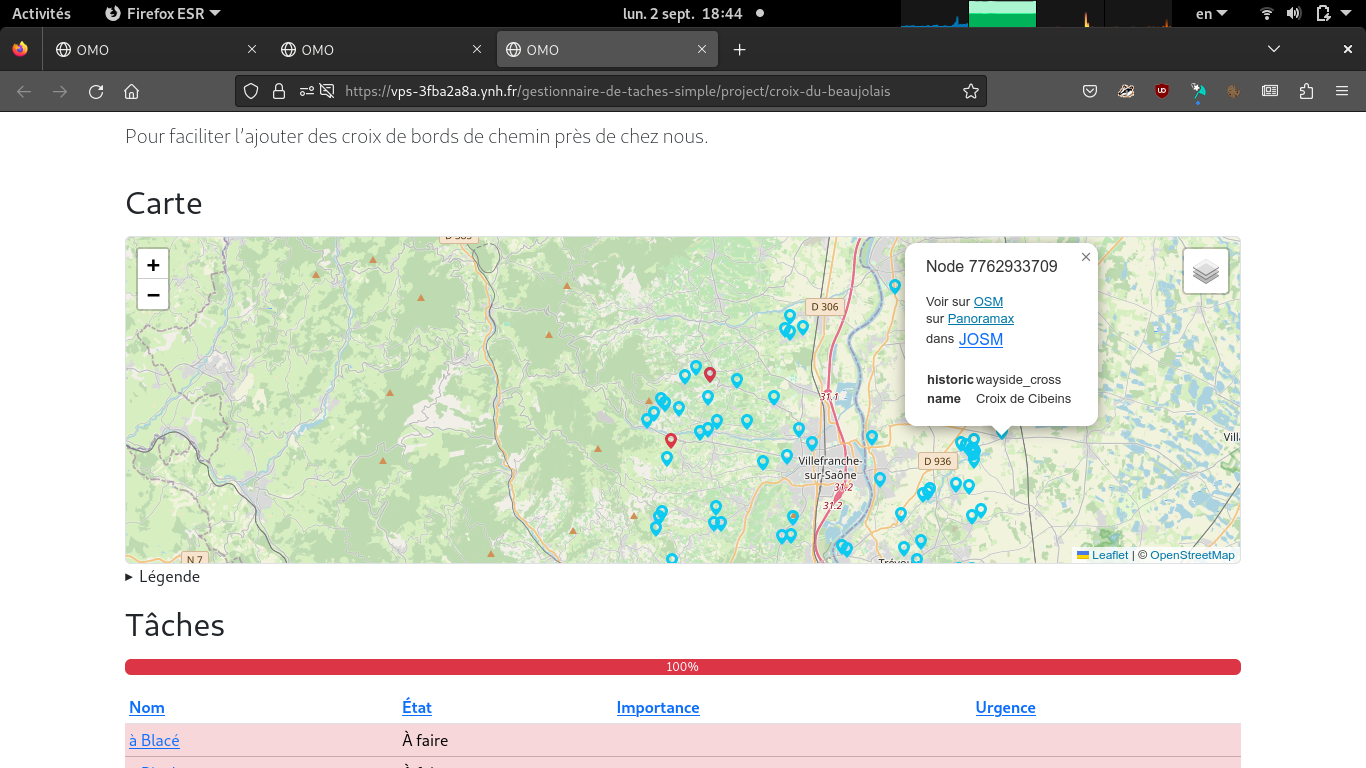
Task: Bookmark this page with the star icon
Action: click(x=970, y=91)
